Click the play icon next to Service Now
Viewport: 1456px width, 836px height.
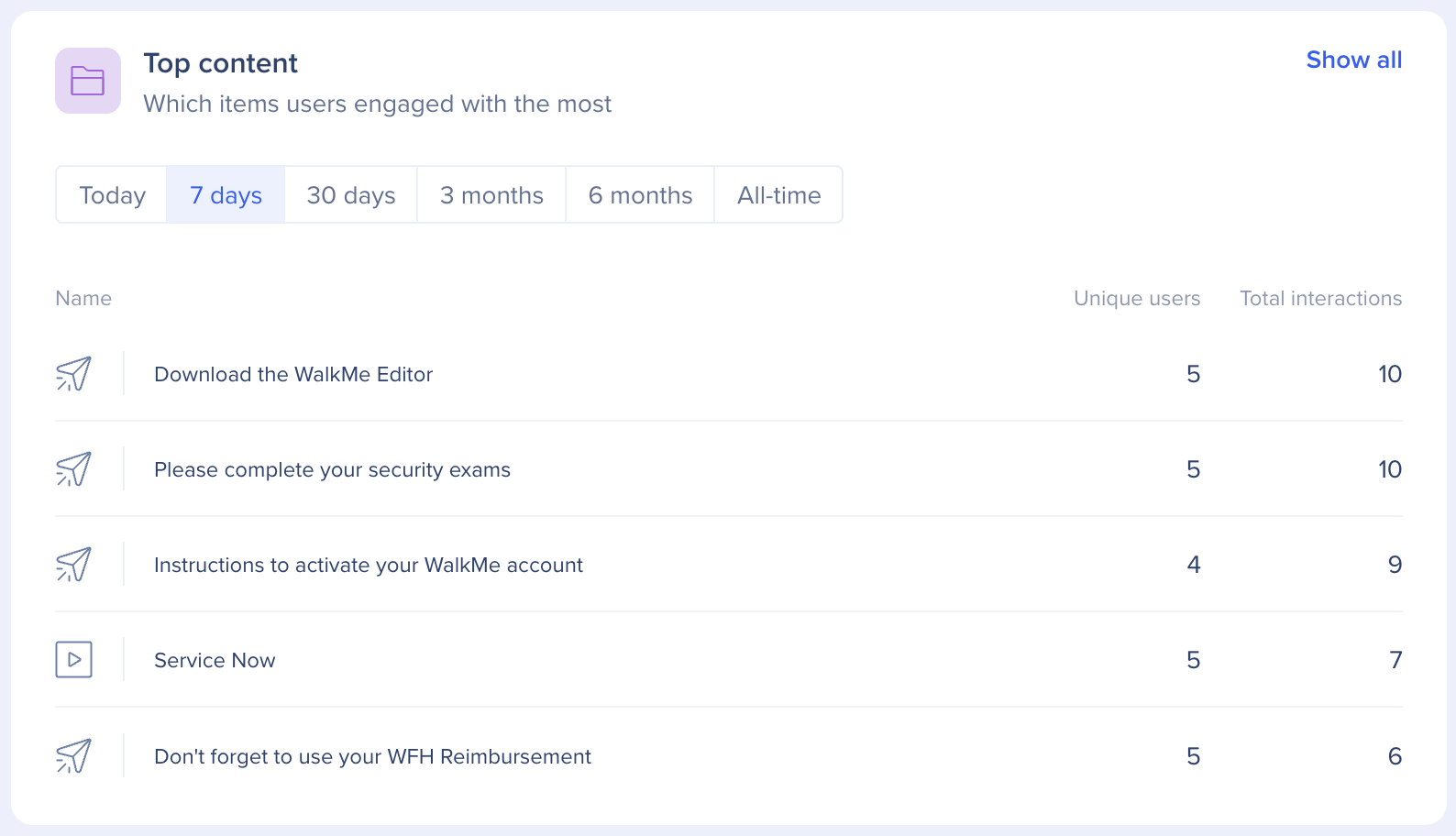point(73,660)
